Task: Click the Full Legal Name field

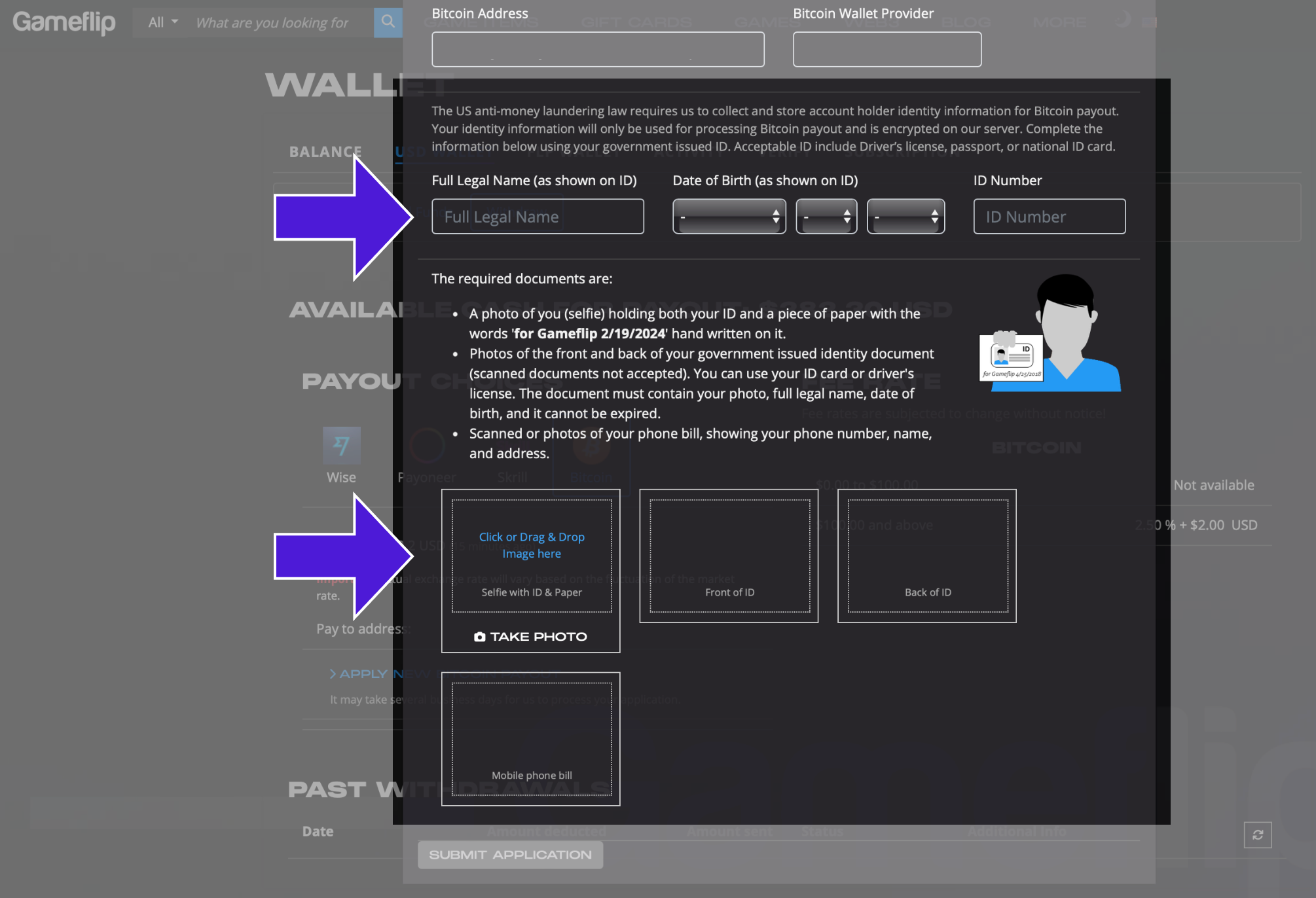Action: pyautogui.click(x=538, y=217)
